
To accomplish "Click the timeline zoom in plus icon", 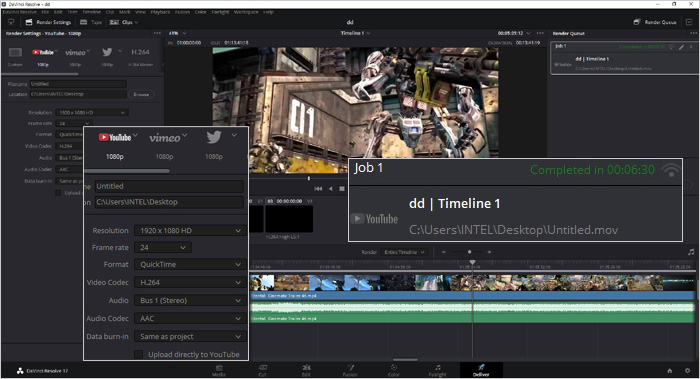I will tap(489, 252).
